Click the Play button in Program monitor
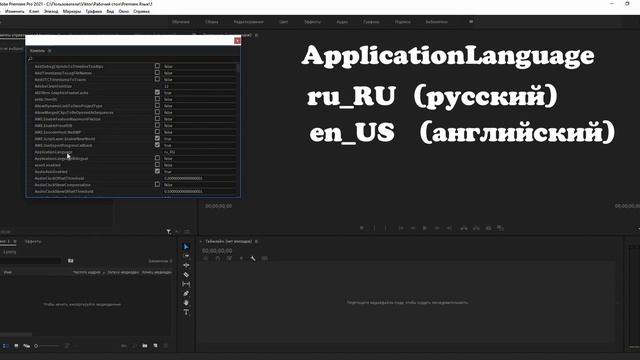Image resolution: width=640 pixels, height=360 pixels. tap(424, 228)
